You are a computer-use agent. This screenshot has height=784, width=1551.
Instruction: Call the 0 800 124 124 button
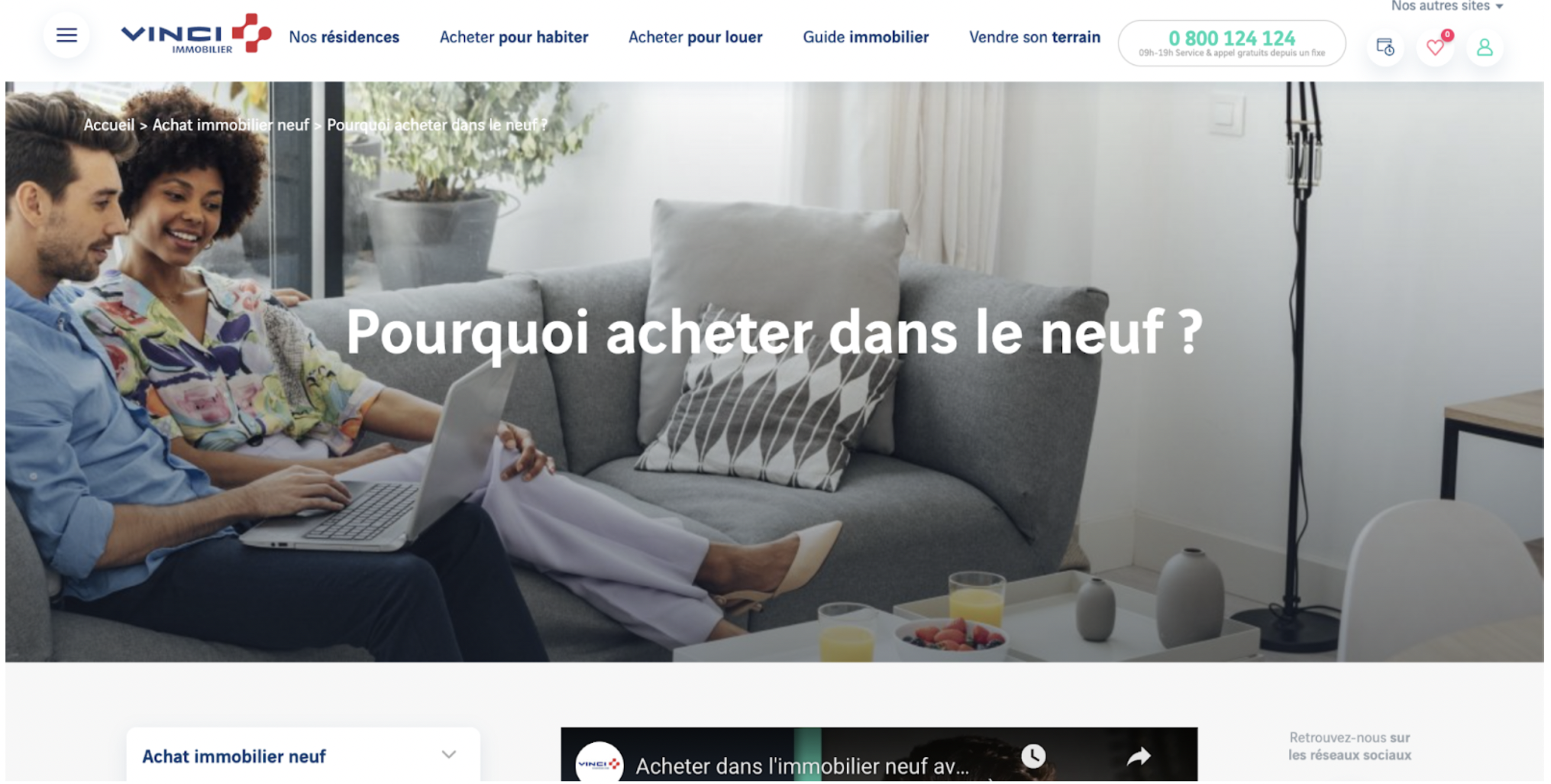click(x=1232, y=43)
